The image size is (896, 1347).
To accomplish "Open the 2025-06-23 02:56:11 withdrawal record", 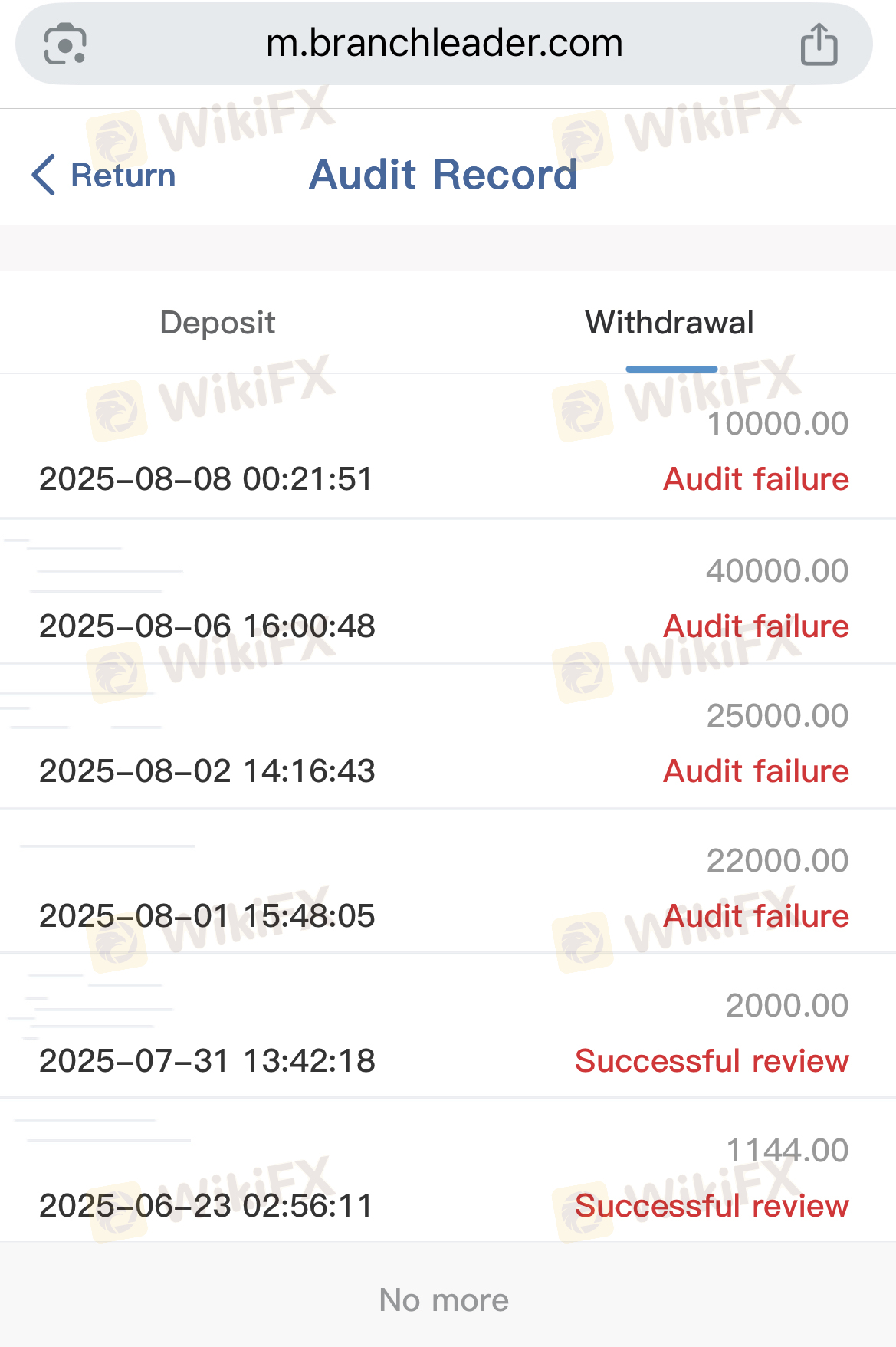I will pos(206,1206).
